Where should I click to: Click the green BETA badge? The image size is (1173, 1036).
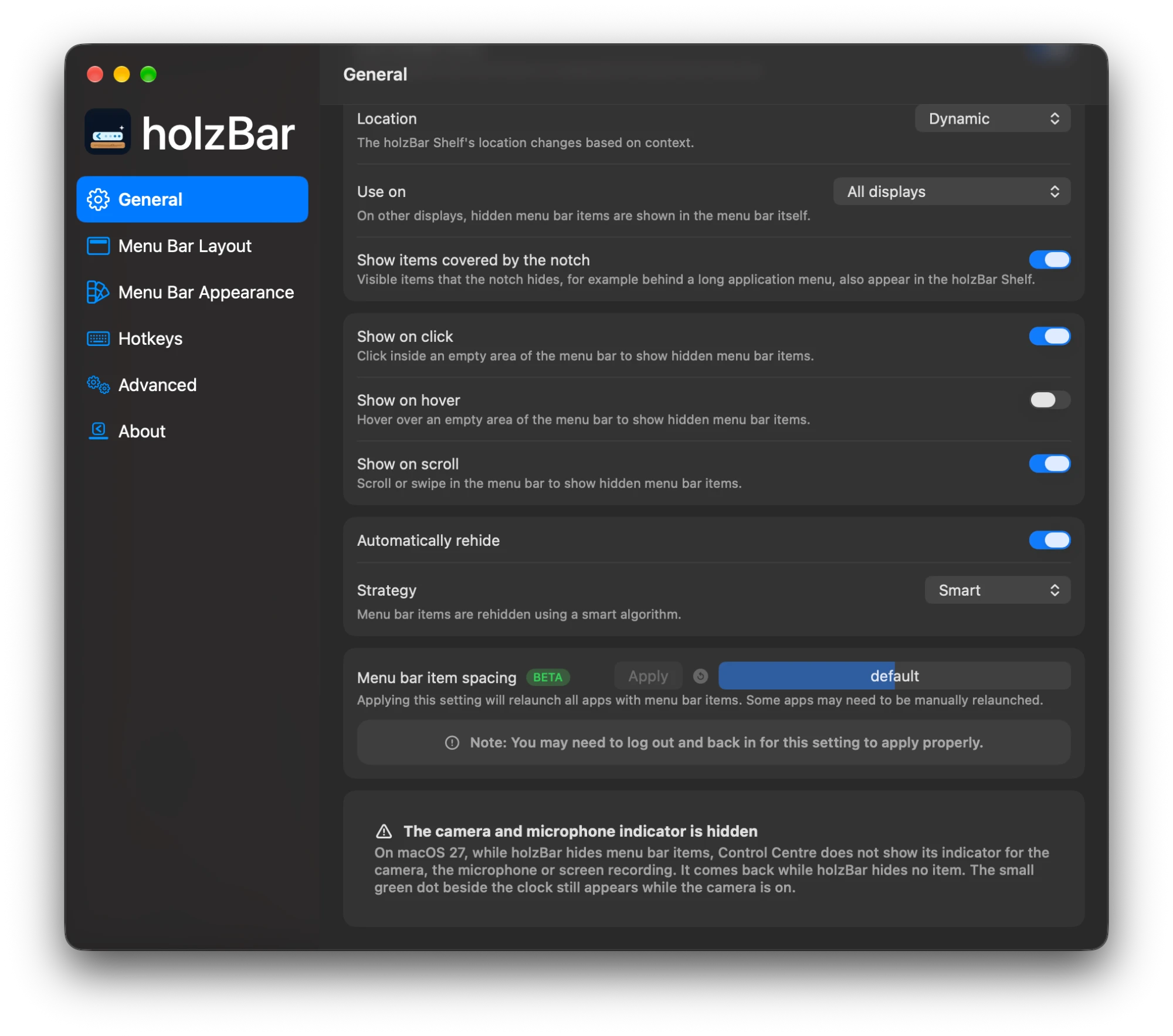[x=548, y=677]
